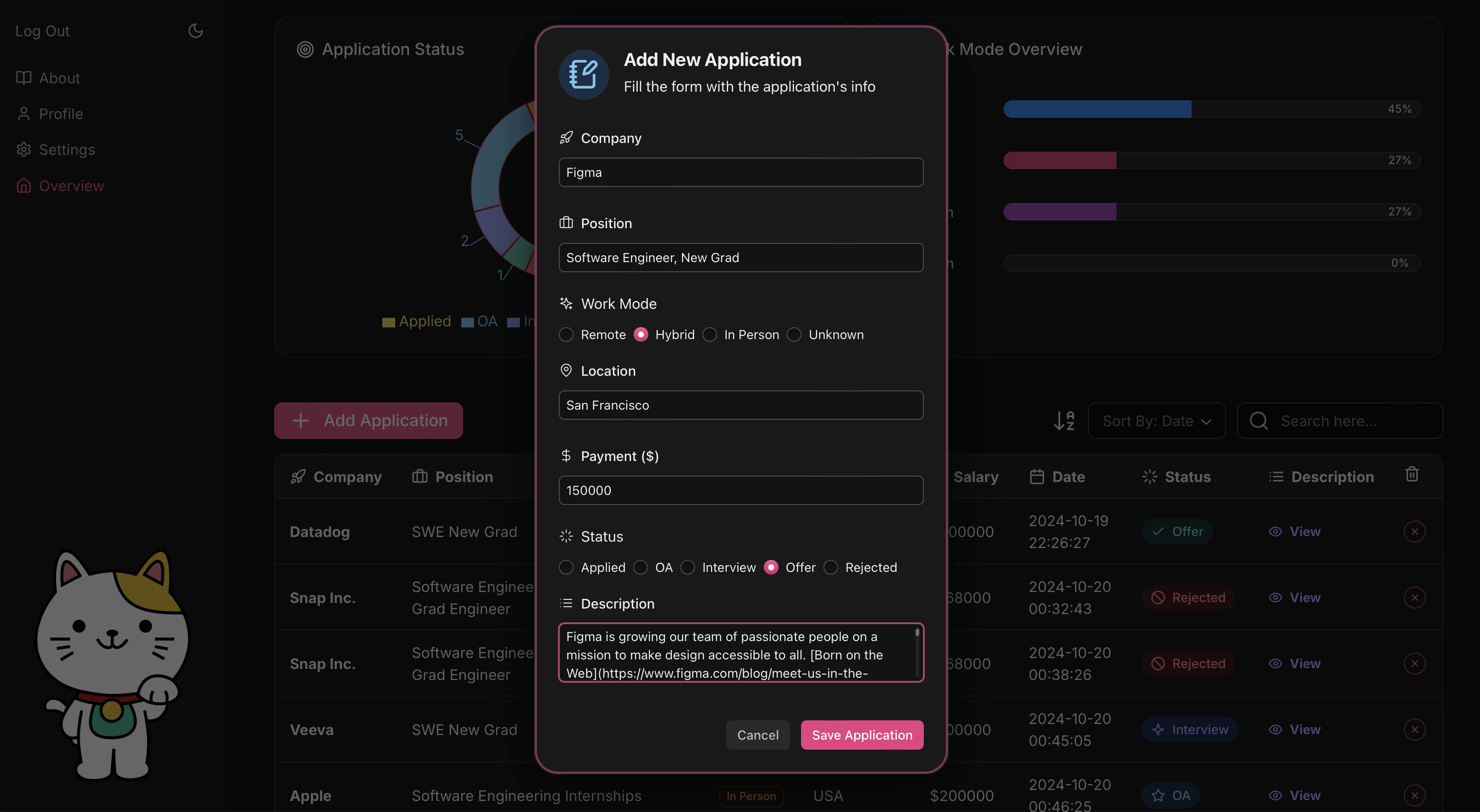Choose the Rejected status option
The image size is (1480, 812).
click(x=831, y=567)
